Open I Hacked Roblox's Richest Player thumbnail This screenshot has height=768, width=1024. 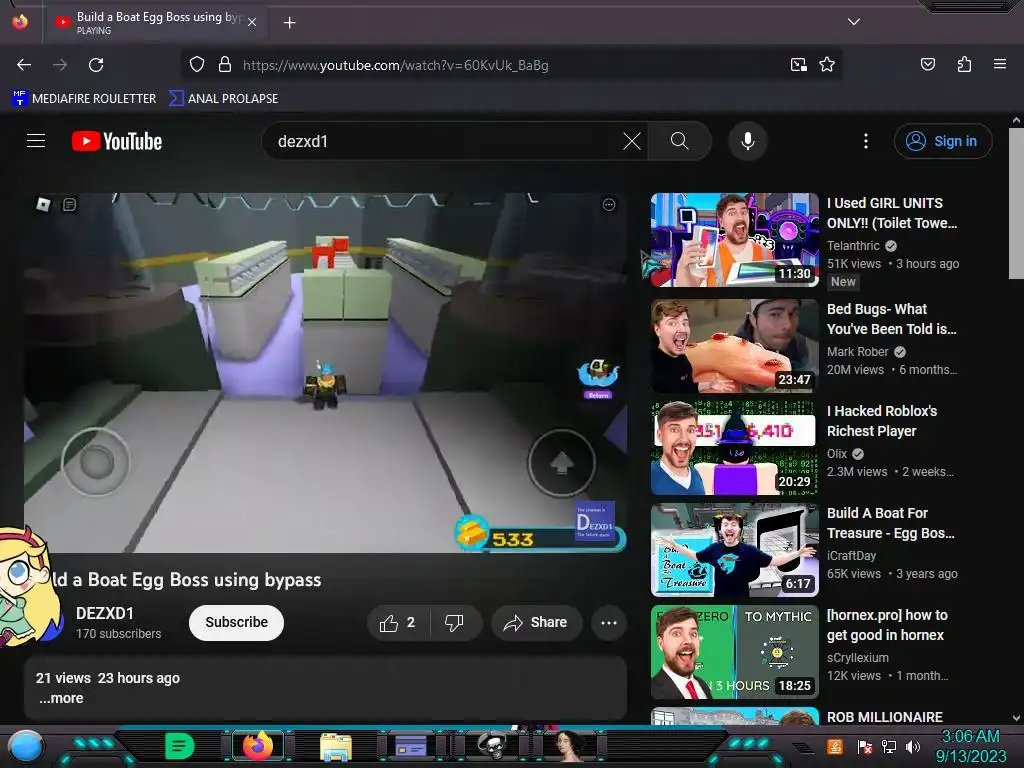[x=735, y=448]
